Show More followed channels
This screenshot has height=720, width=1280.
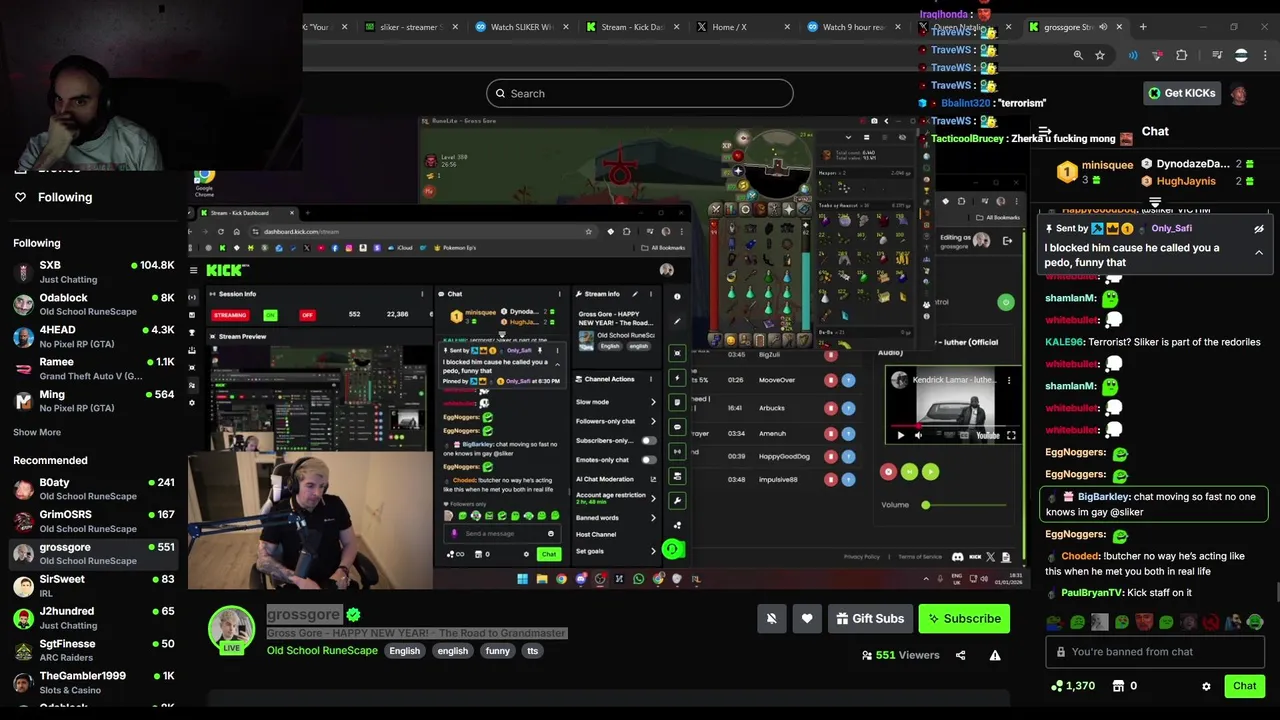(x=37, y=432)
